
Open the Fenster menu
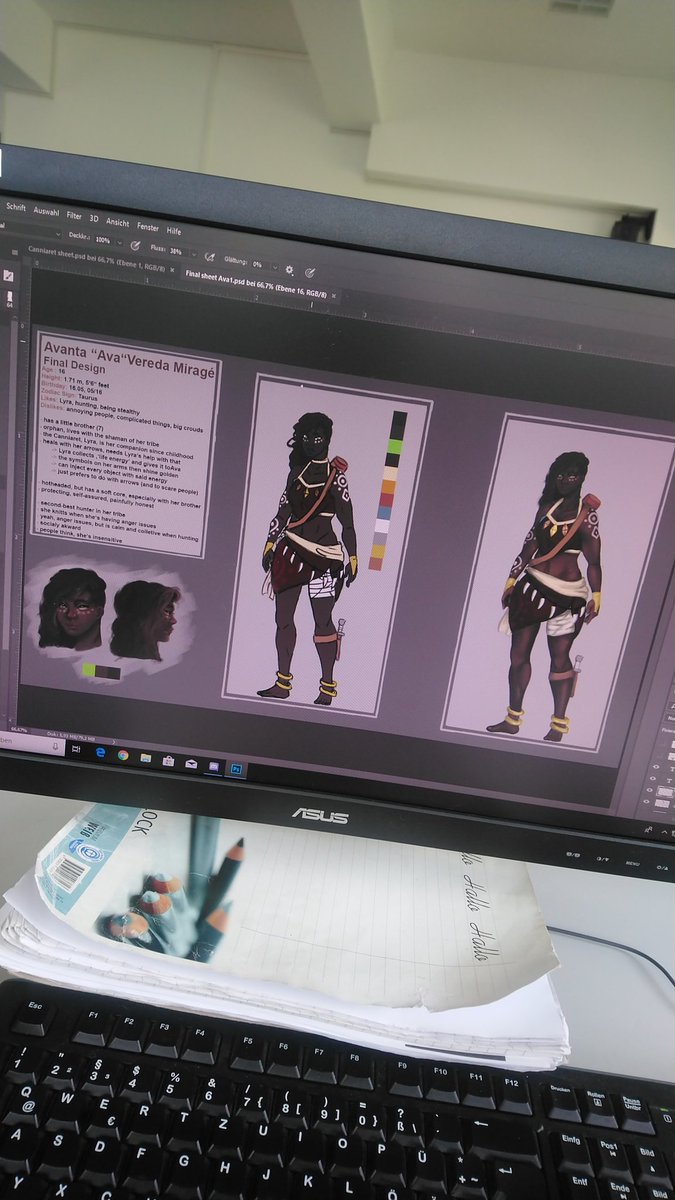click(148, 227)
